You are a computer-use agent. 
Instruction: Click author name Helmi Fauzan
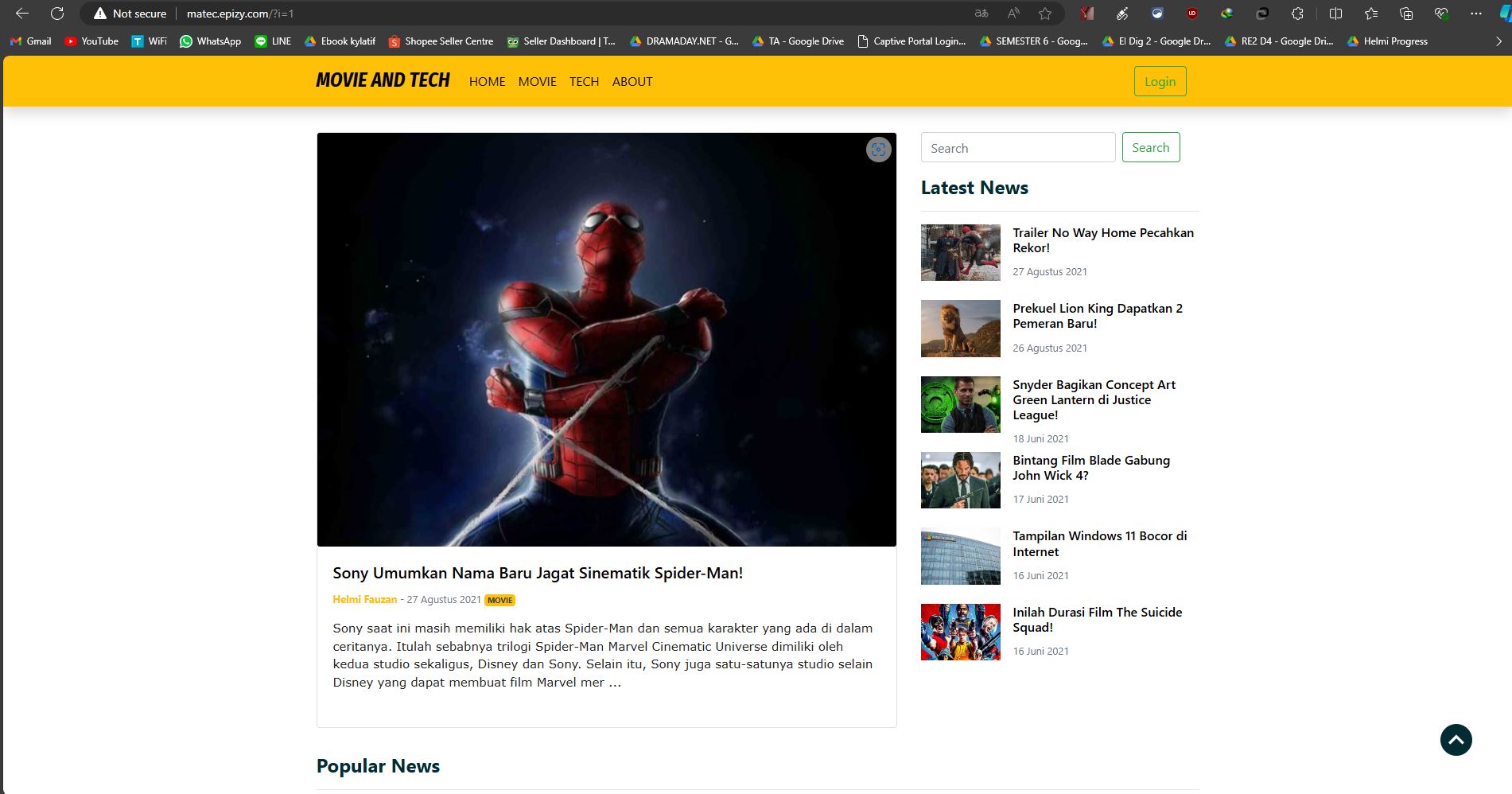tap(364, 599)
